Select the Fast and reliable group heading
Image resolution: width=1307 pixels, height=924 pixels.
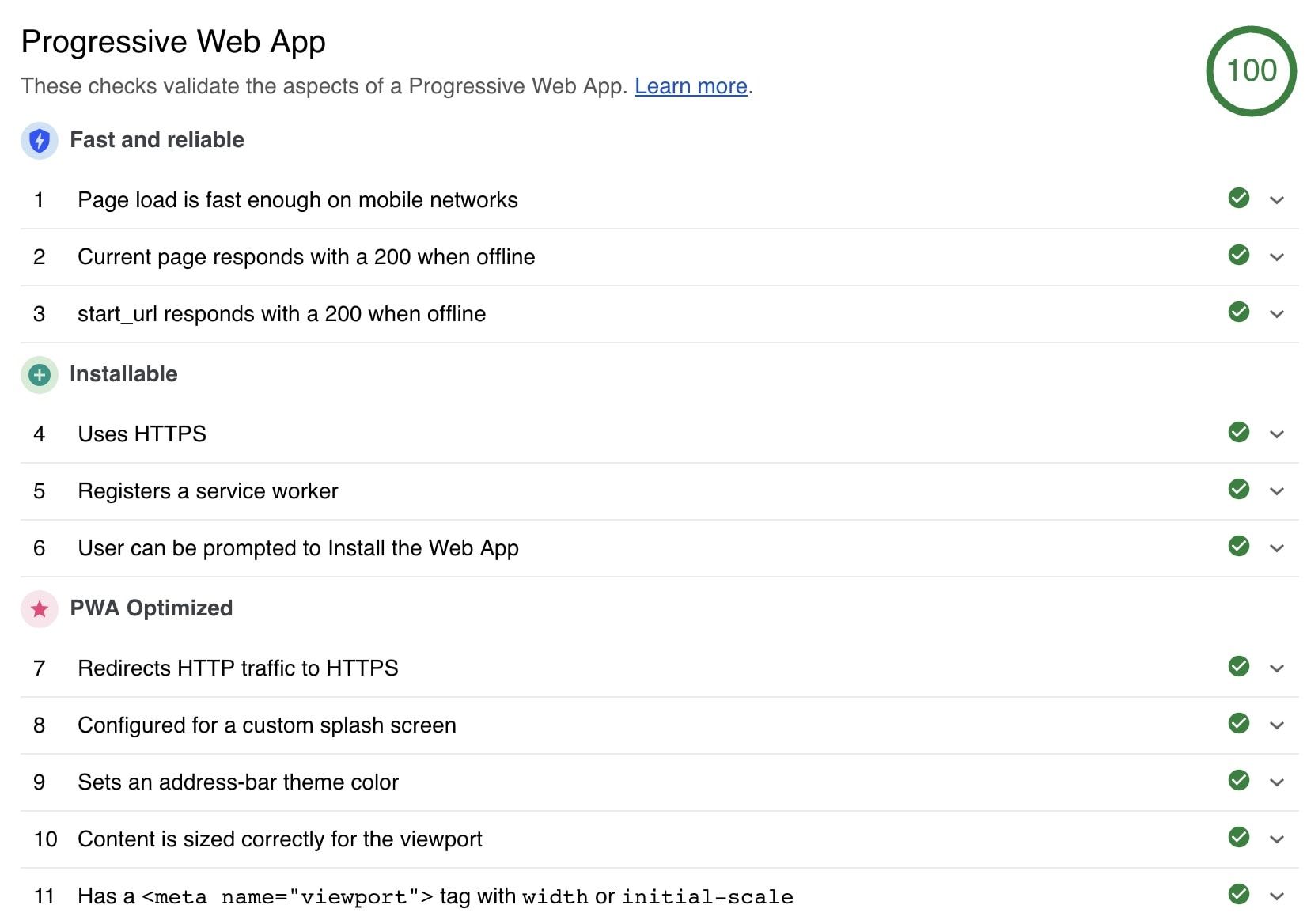point(157,140)
